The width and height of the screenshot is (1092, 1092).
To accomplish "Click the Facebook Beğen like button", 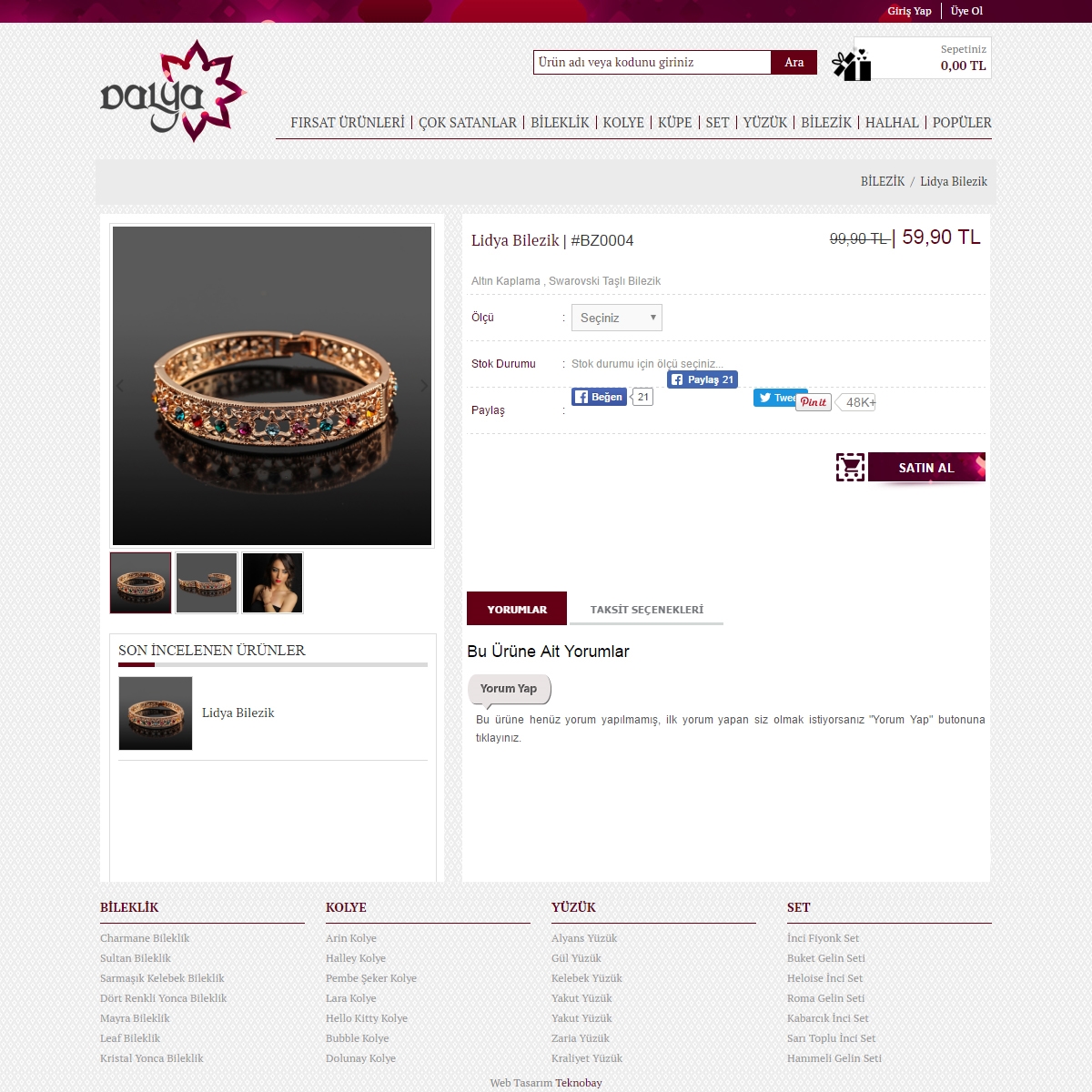I will (x=599, y=397).
